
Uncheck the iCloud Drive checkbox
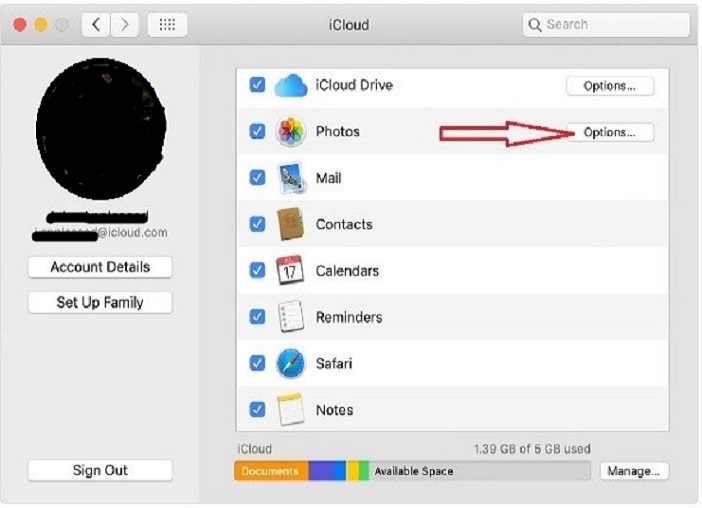coord(257,85)
